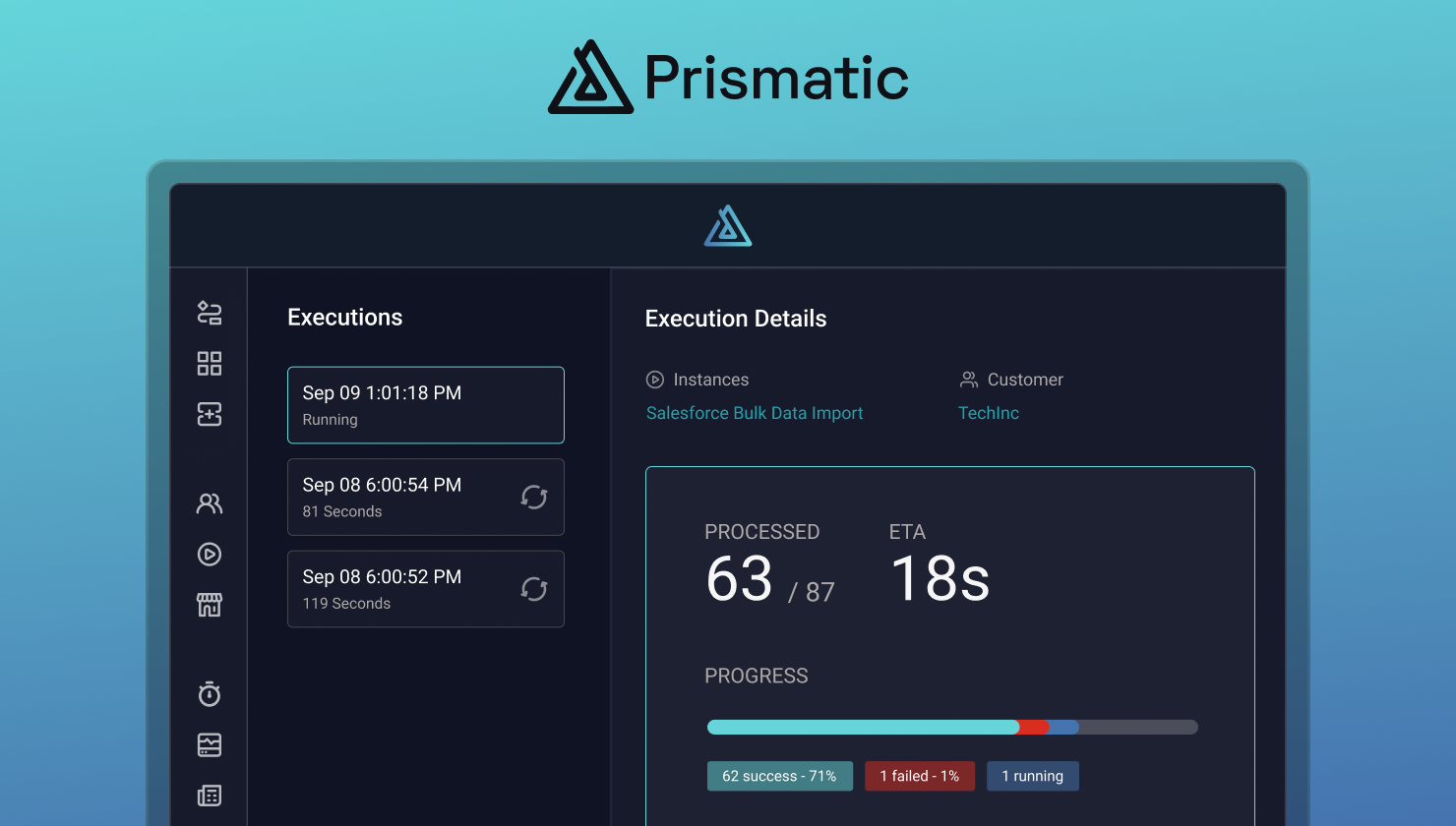
Task: Select the Sep 09 1:01:18 PM running execution
Action: tap(426, 405)
